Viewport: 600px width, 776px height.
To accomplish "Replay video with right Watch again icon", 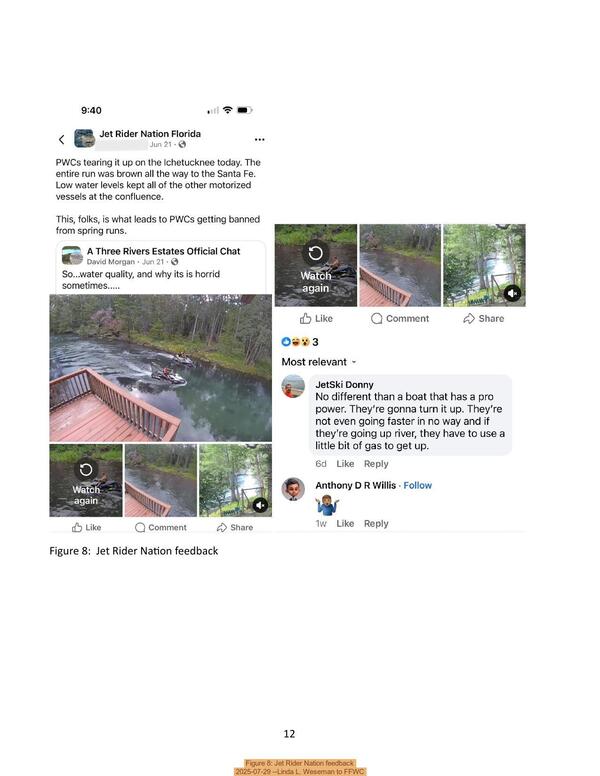I will (315, 253).
